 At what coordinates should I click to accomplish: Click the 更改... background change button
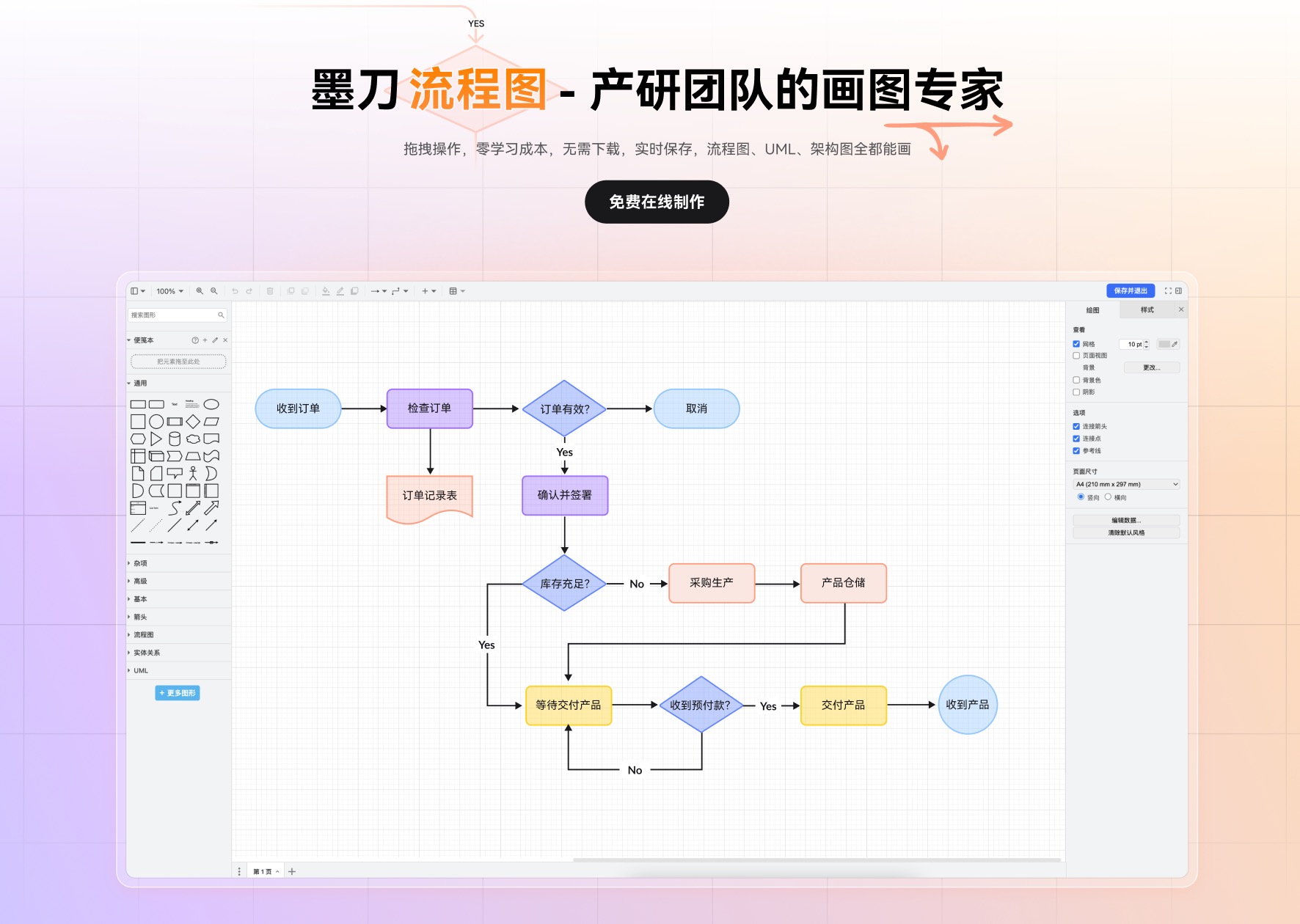pyautogui.click(x=1151, y=367)
